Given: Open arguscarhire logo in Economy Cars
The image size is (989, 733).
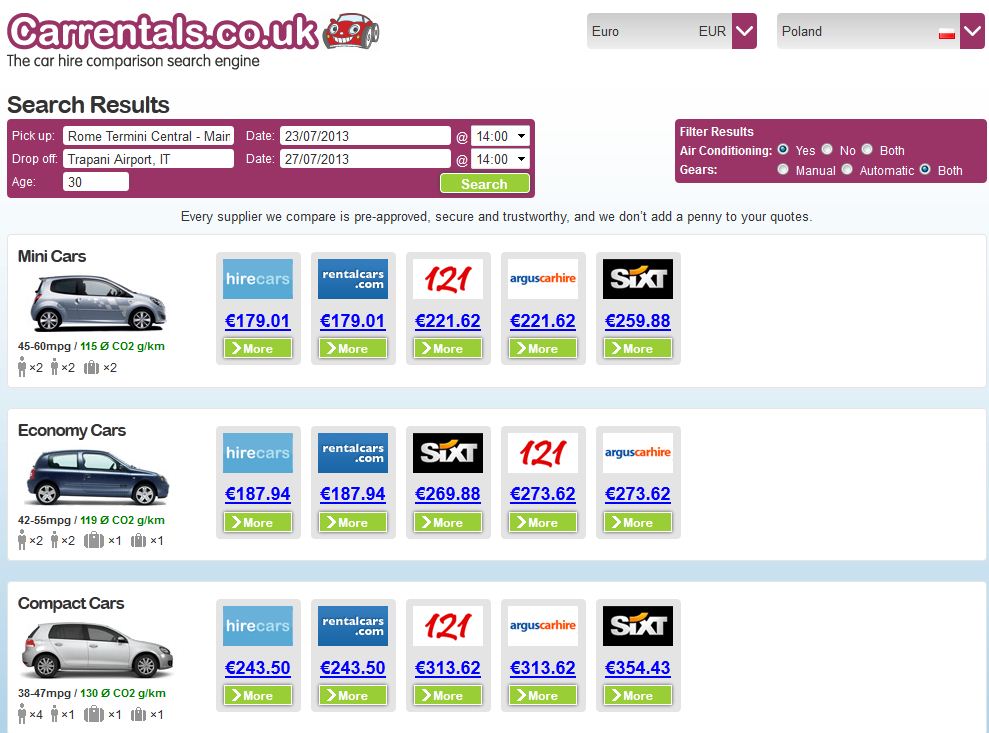Looking at the screenshot, I should click(x=638, y=453).
